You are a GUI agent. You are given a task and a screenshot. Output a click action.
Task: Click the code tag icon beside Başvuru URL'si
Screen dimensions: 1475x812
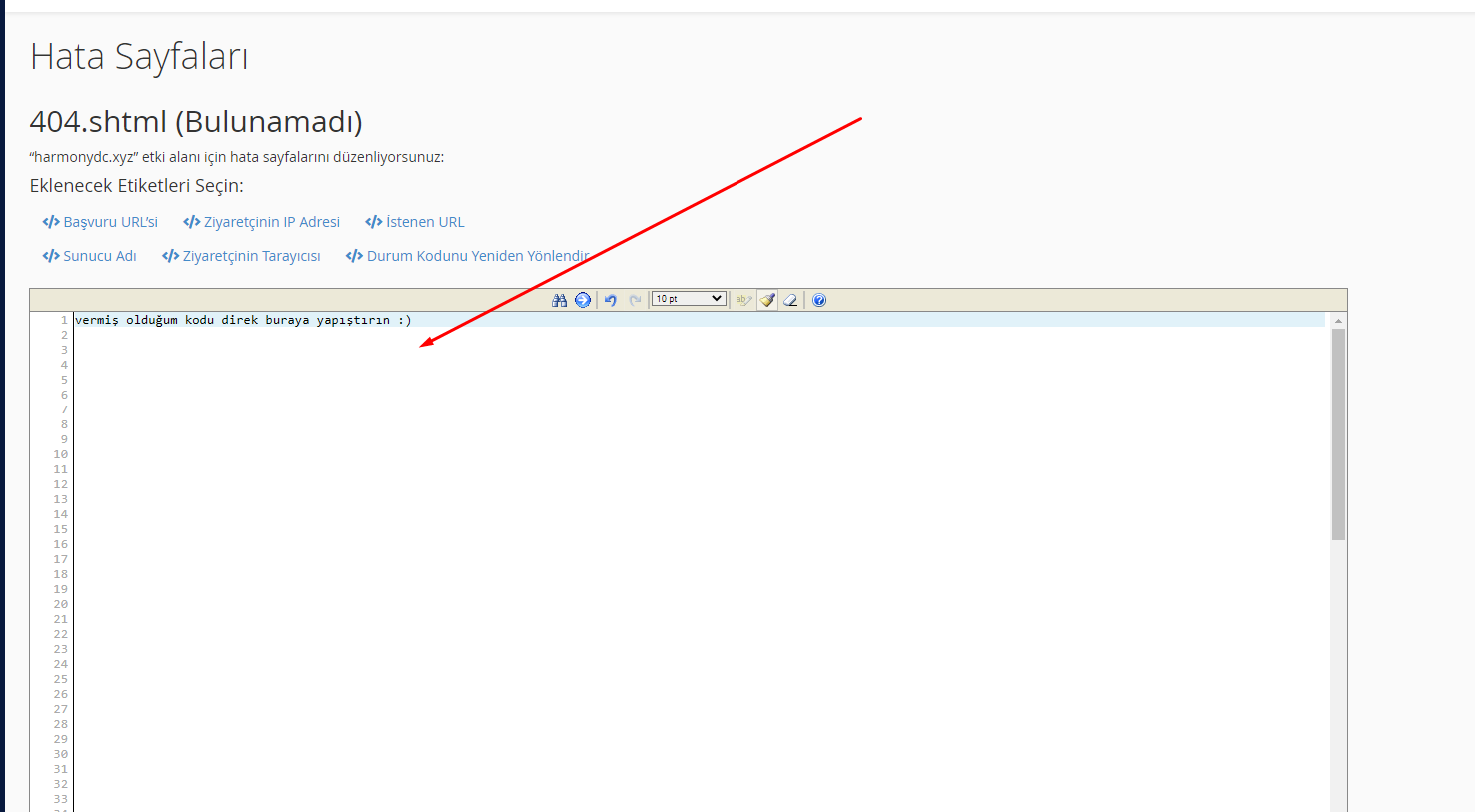click(50, 221)
